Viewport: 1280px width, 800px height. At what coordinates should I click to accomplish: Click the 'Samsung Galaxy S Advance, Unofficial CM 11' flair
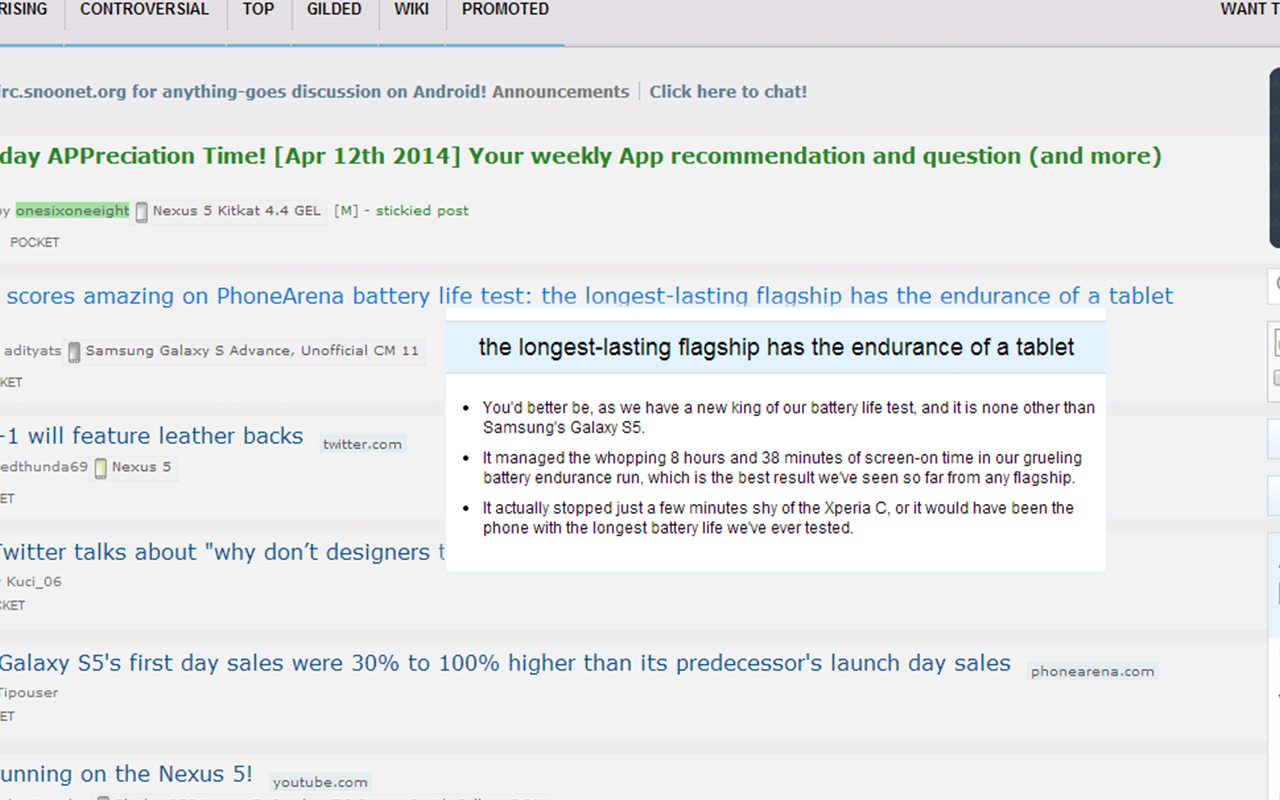(252, 351)
